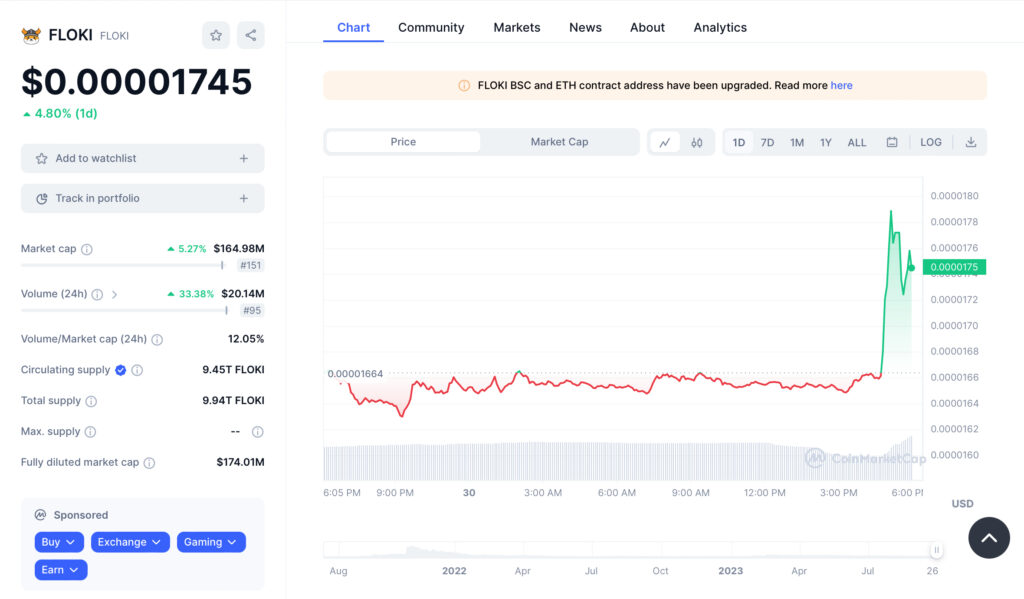This screenshot has width=1024, height=599.
Task: Click the 'here' link in the upgrade notice
Action: click(841, 85)
